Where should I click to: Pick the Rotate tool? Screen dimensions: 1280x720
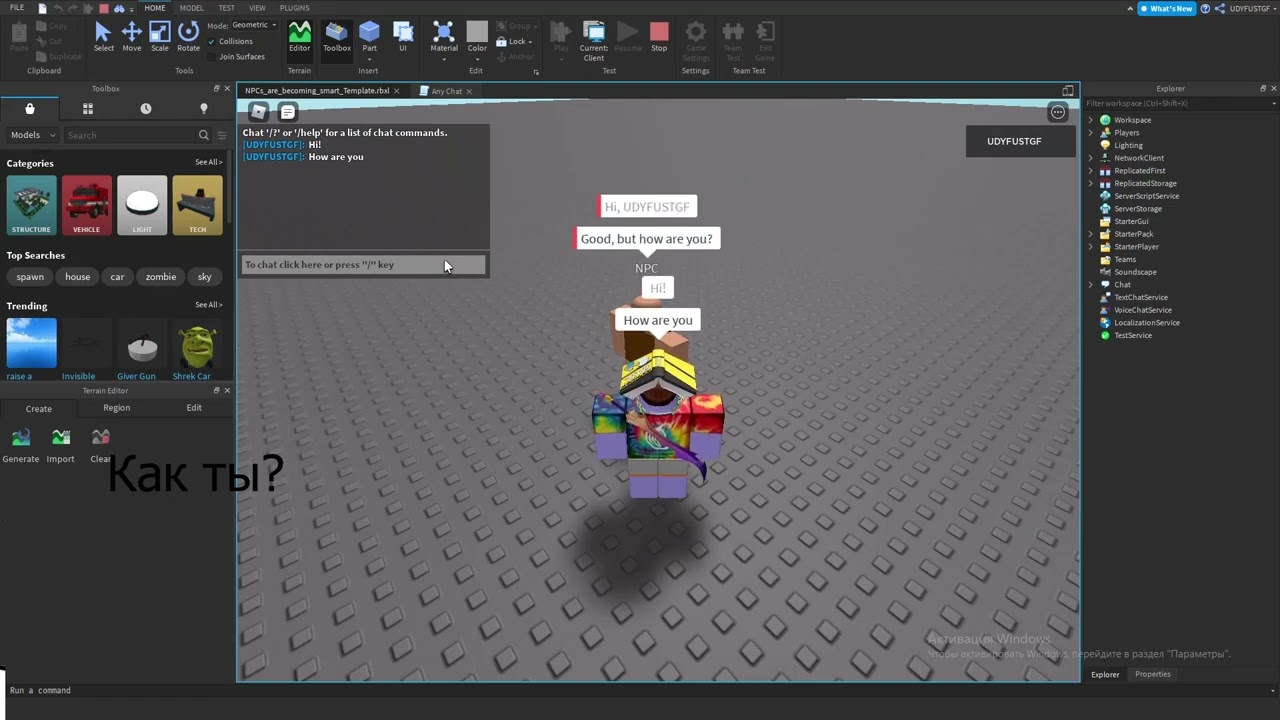pos(188,37)
